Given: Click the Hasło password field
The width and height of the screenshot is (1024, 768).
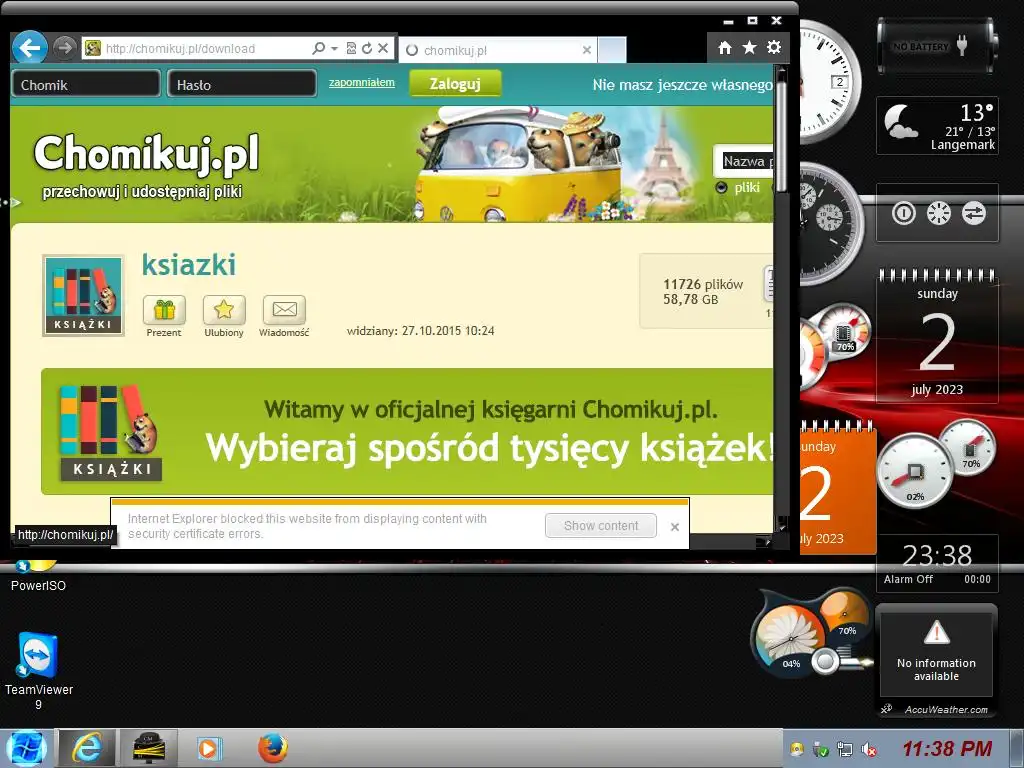Looking at the screenshot, I should (242, 84).
